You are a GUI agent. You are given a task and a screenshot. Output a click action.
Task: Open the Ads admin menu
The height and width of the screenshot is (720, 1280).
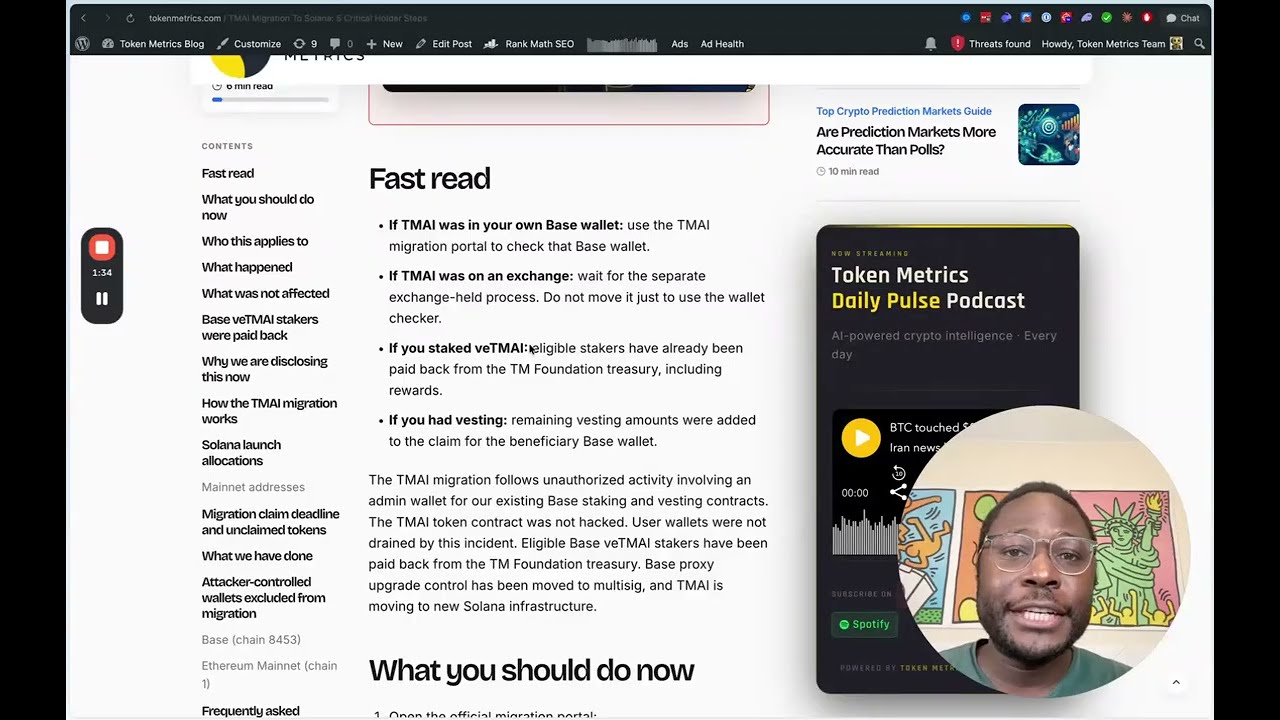point(680,44)
